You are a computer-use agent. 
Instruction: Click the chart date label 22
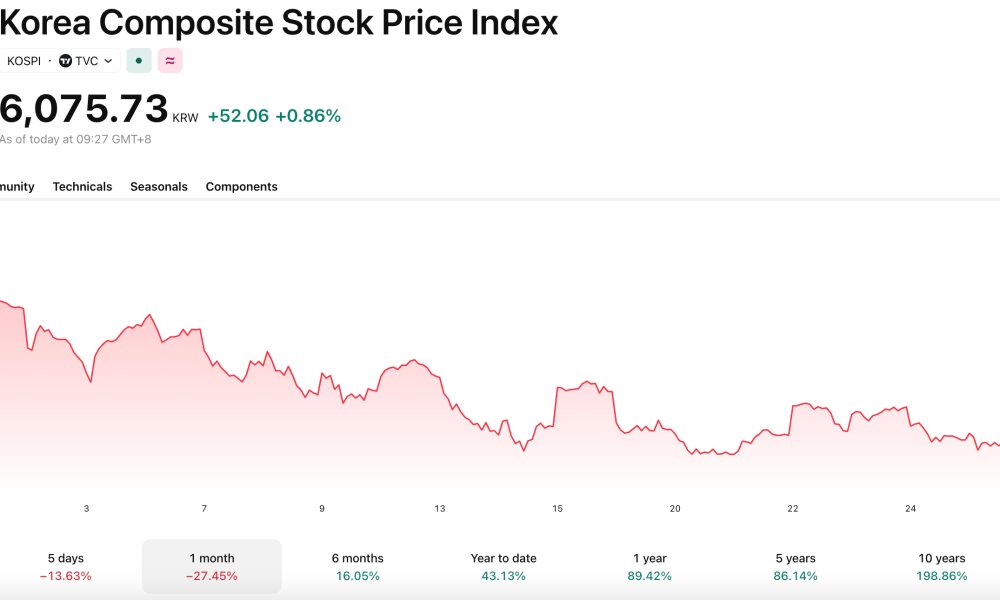(793, 508)
